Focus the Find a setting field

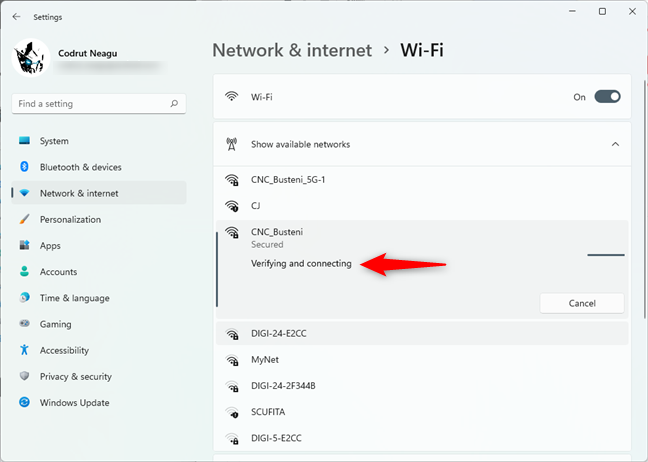[99, 103]
